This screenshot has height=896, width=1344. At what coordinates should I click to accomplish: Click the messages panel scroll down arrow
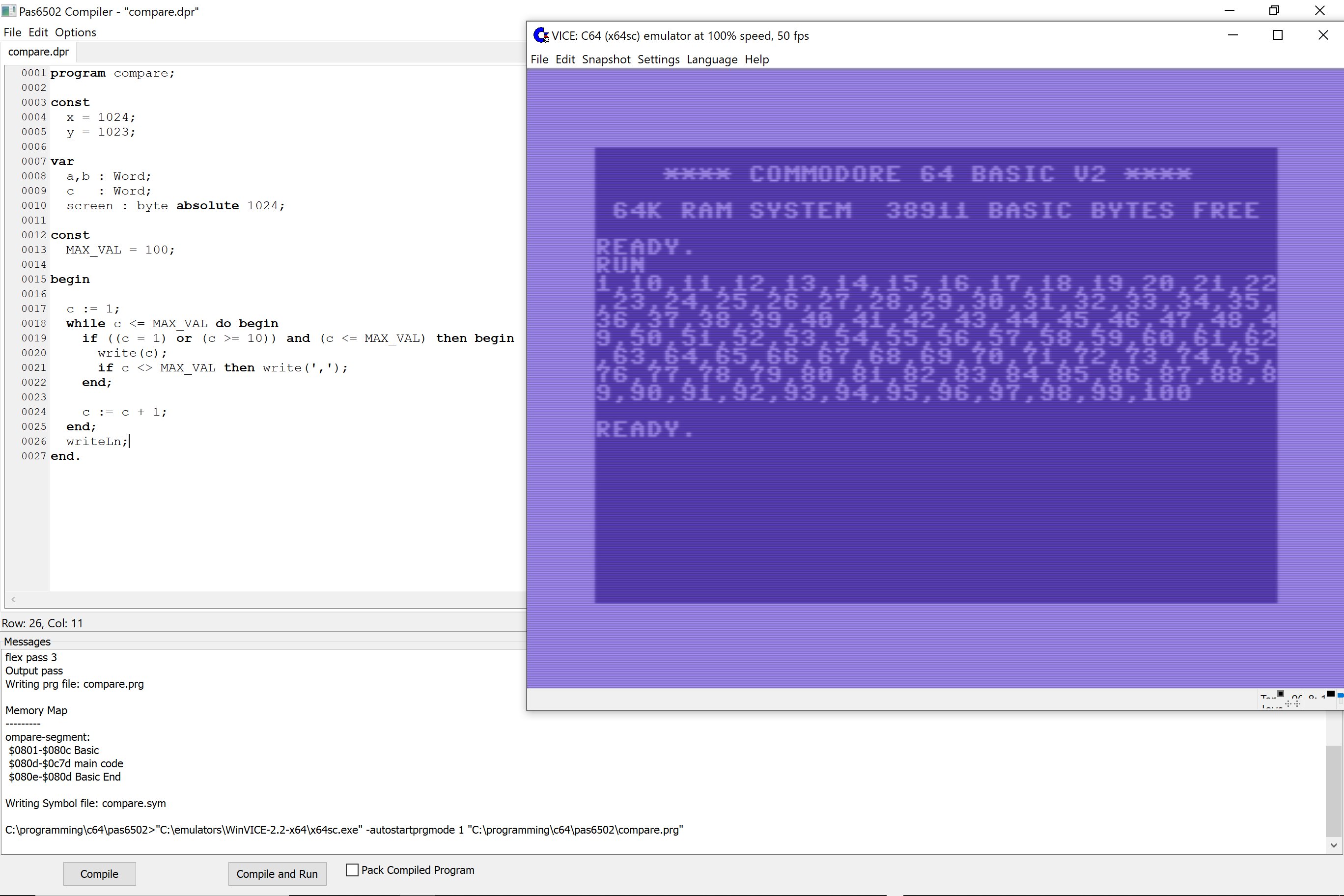pyautogui.click(x=1334, y=845)
